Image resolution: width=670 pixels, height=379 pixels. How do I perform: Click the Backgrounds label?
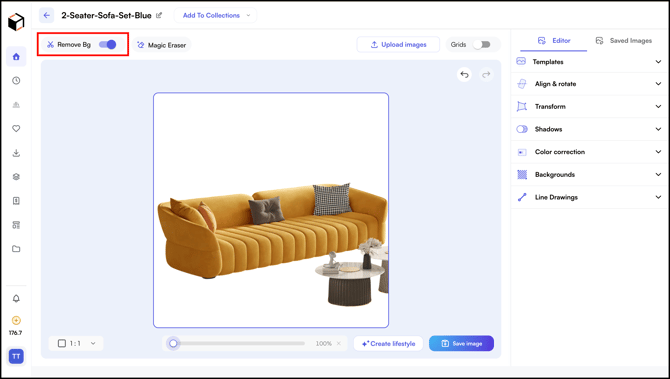[x=555, y=174]
